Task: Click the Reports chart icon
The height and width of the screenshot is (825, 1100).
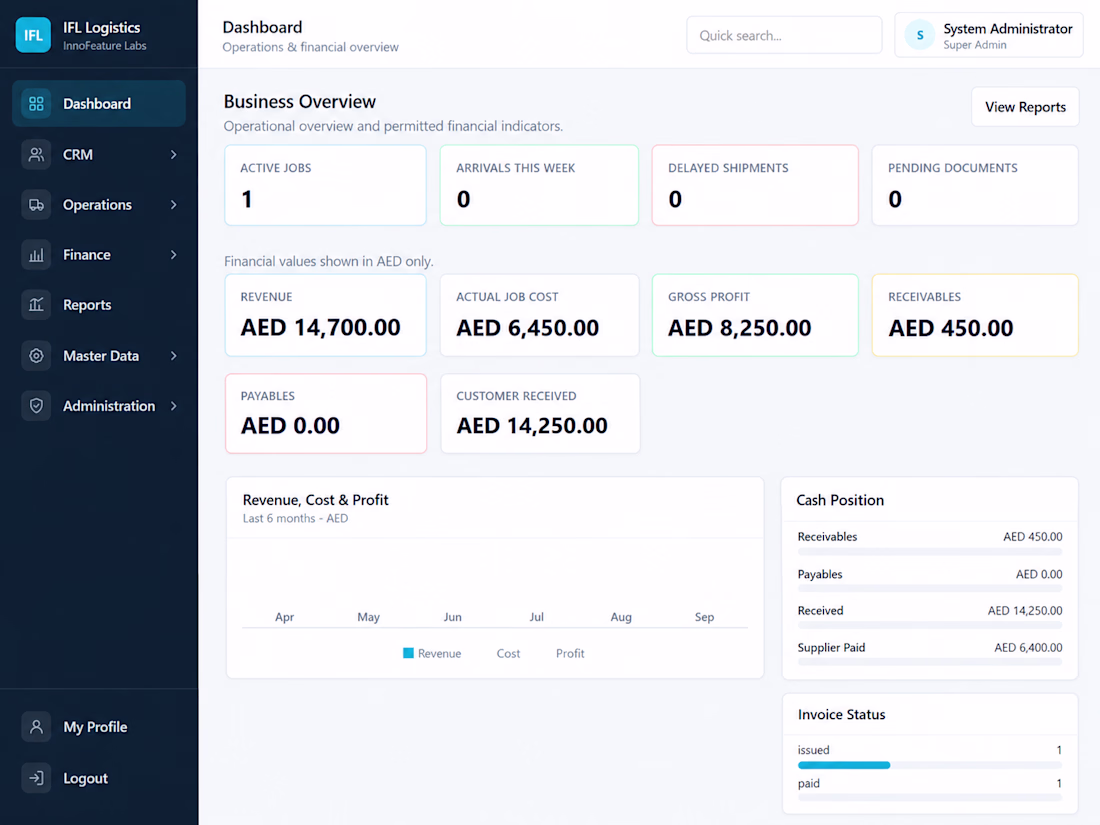Action: (x=36, y=305)
